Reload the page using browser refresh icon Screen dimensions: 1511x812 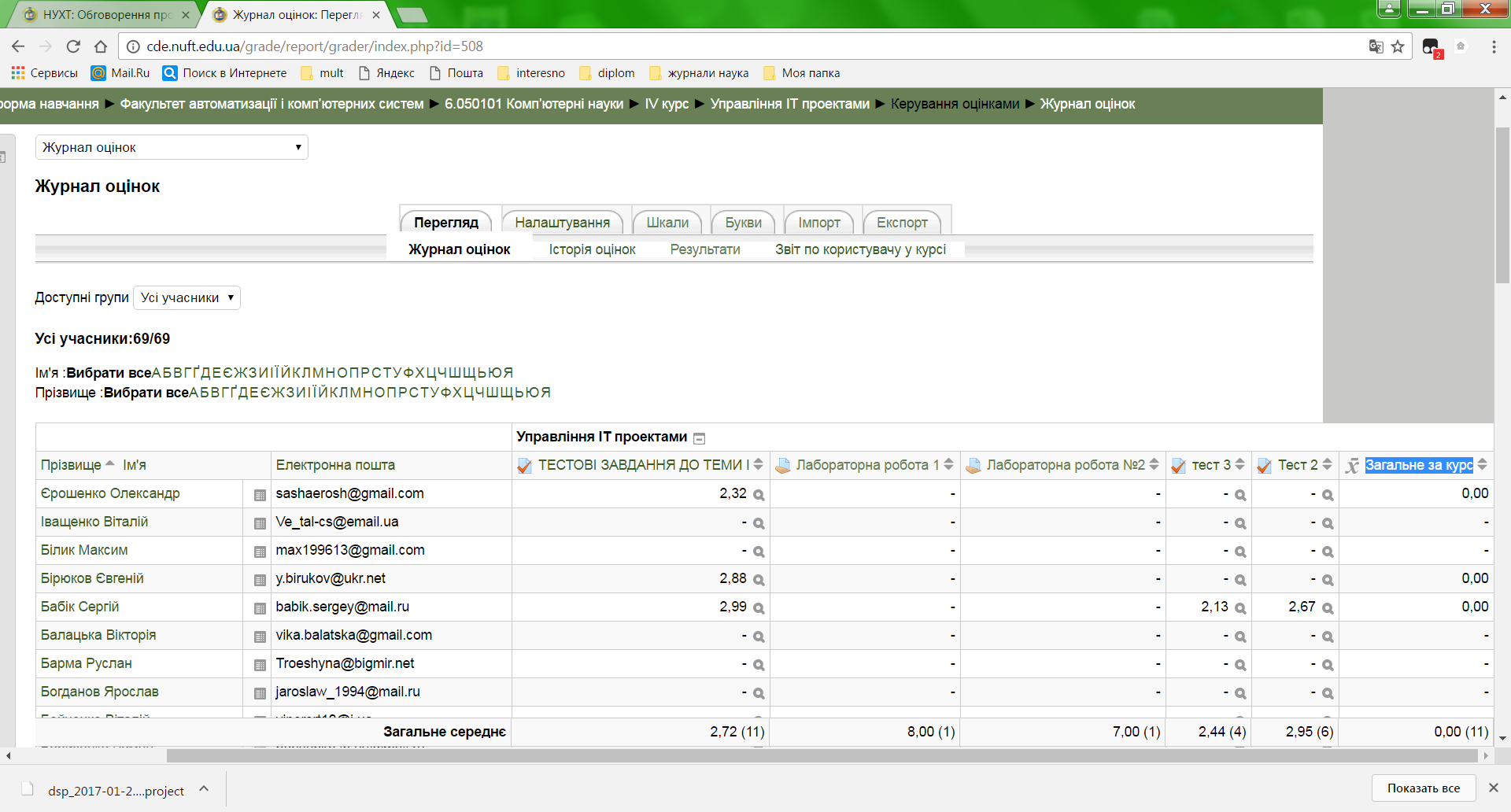point(73,46)
